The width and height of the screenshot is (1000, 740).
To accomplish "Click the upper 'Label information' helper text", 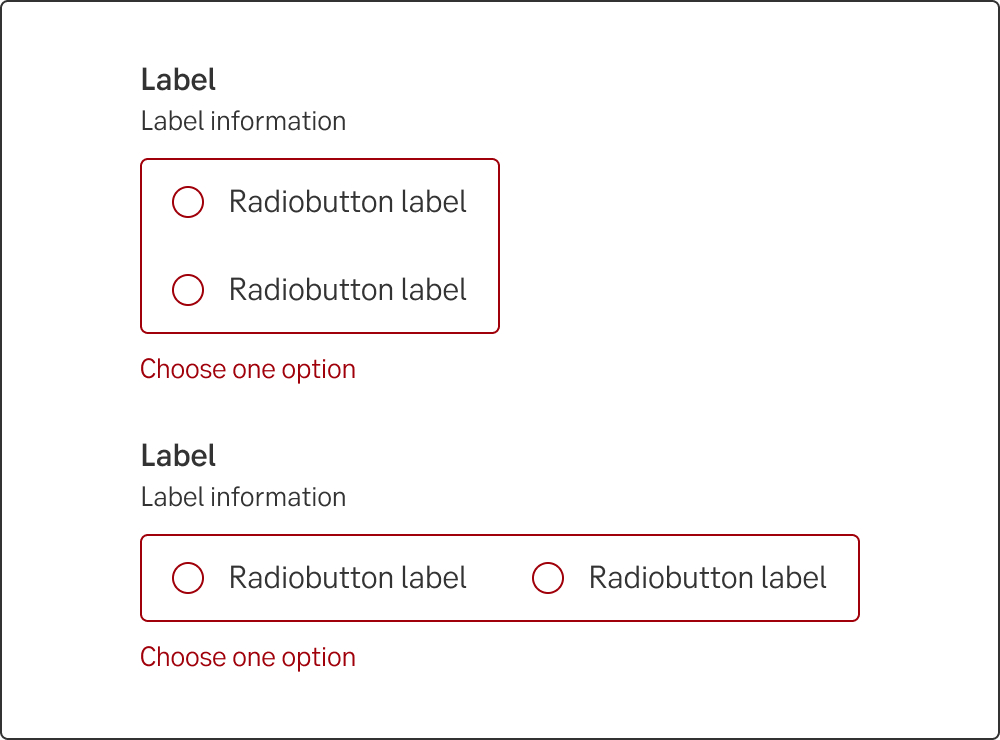I will [243, 122].
